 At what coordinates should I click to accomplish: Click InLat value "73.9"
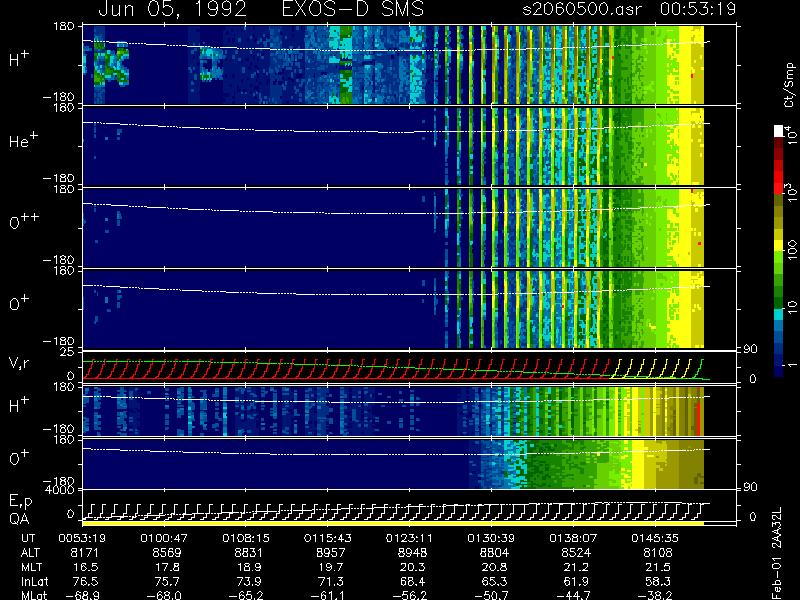click(249, 581)
